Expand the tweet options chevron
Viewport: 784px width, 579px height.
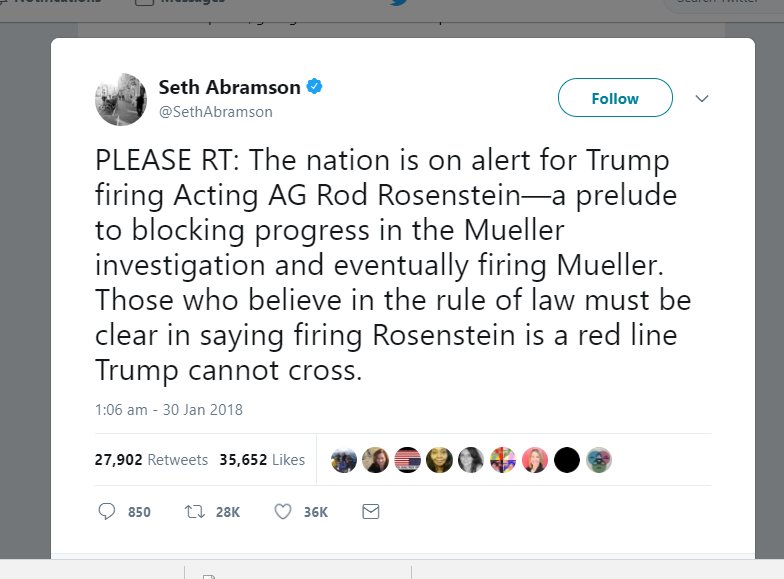click(x=702, y=98)
